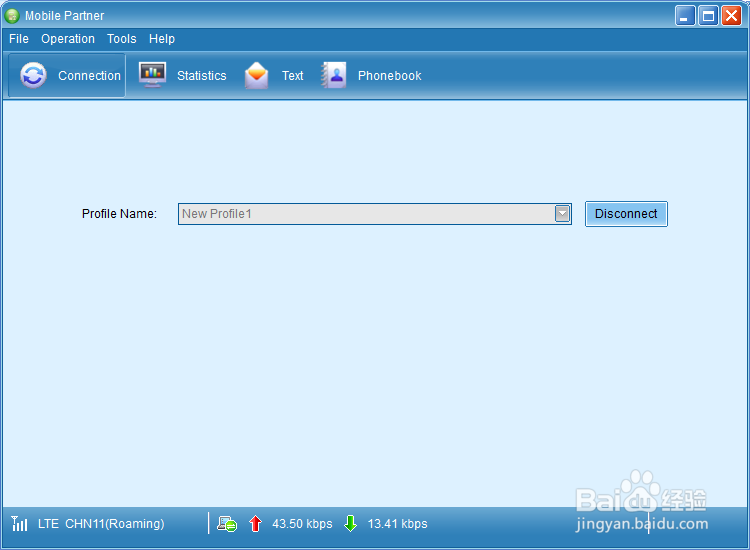This screenshot has height=550, width=750.
Task: Click the 43.50 kbps upload speed
Action: coord(302,524)
